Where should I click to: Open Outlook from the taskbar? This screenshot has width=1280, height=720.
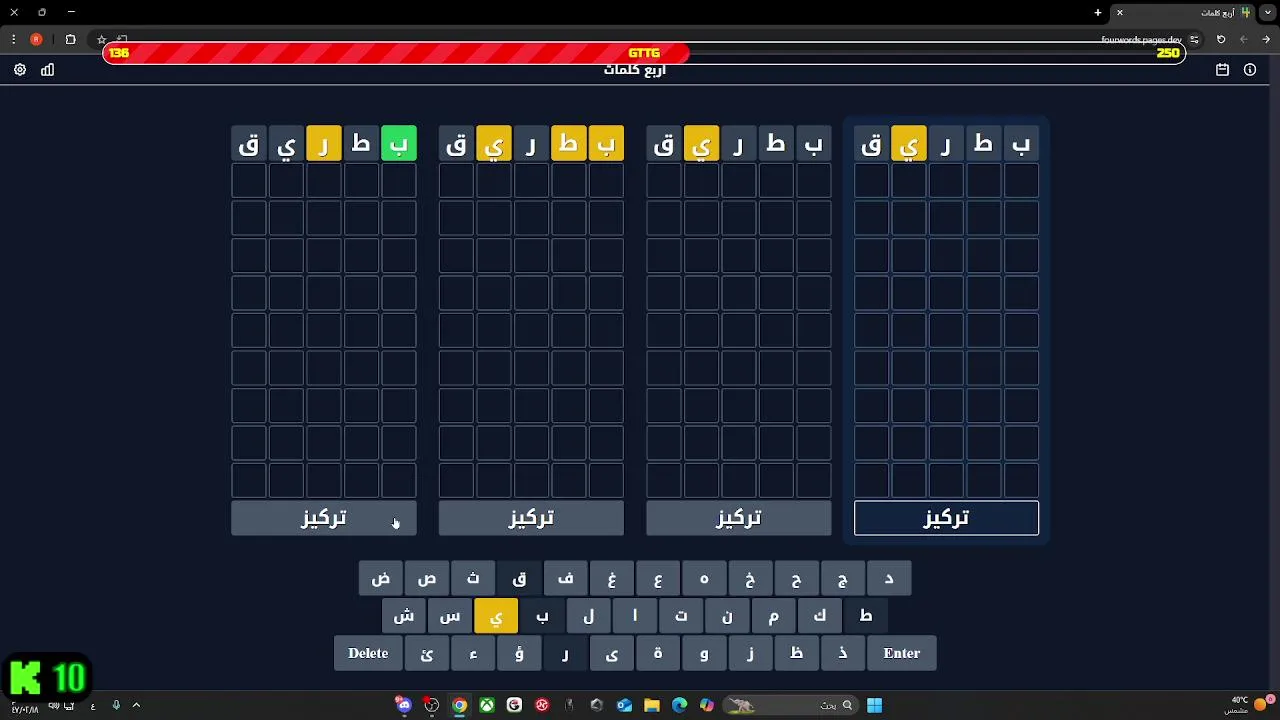click(x=624, y=705)
